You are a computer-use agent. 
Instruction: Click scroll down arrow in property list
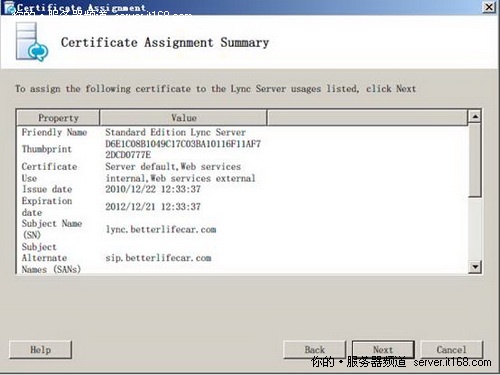475,267
